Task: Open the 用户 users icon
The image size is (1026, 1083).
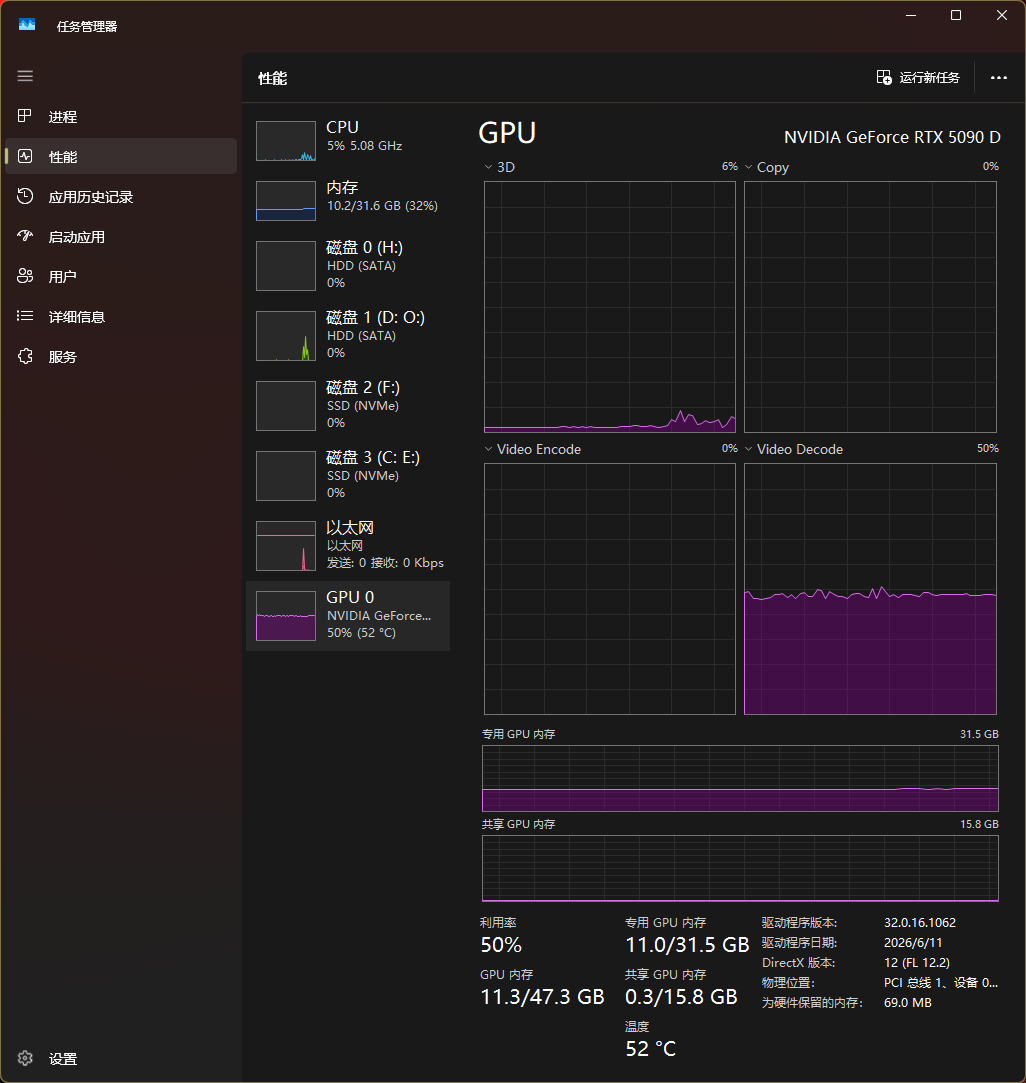Action: pyautogui.click(x=25, y=276)
